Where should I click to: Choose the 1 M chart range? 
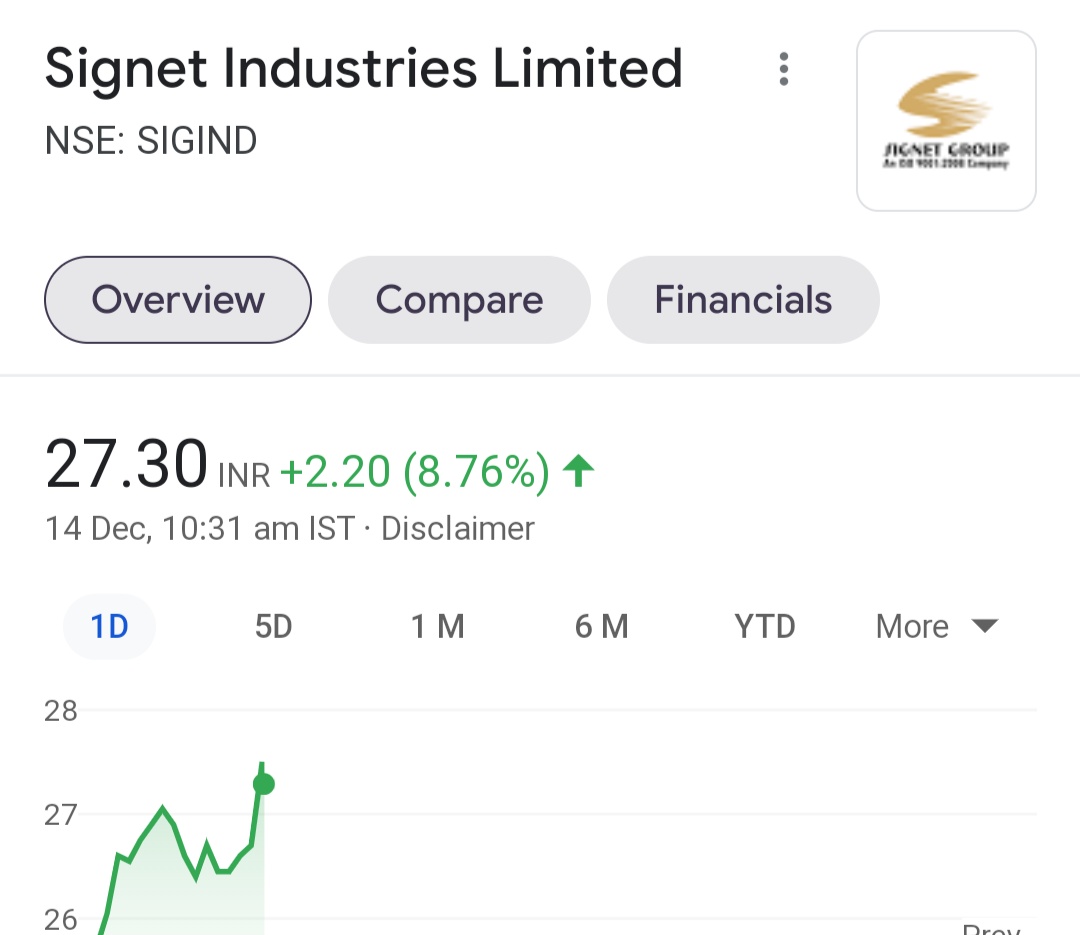pyautogui.click(x=437, y=626)
